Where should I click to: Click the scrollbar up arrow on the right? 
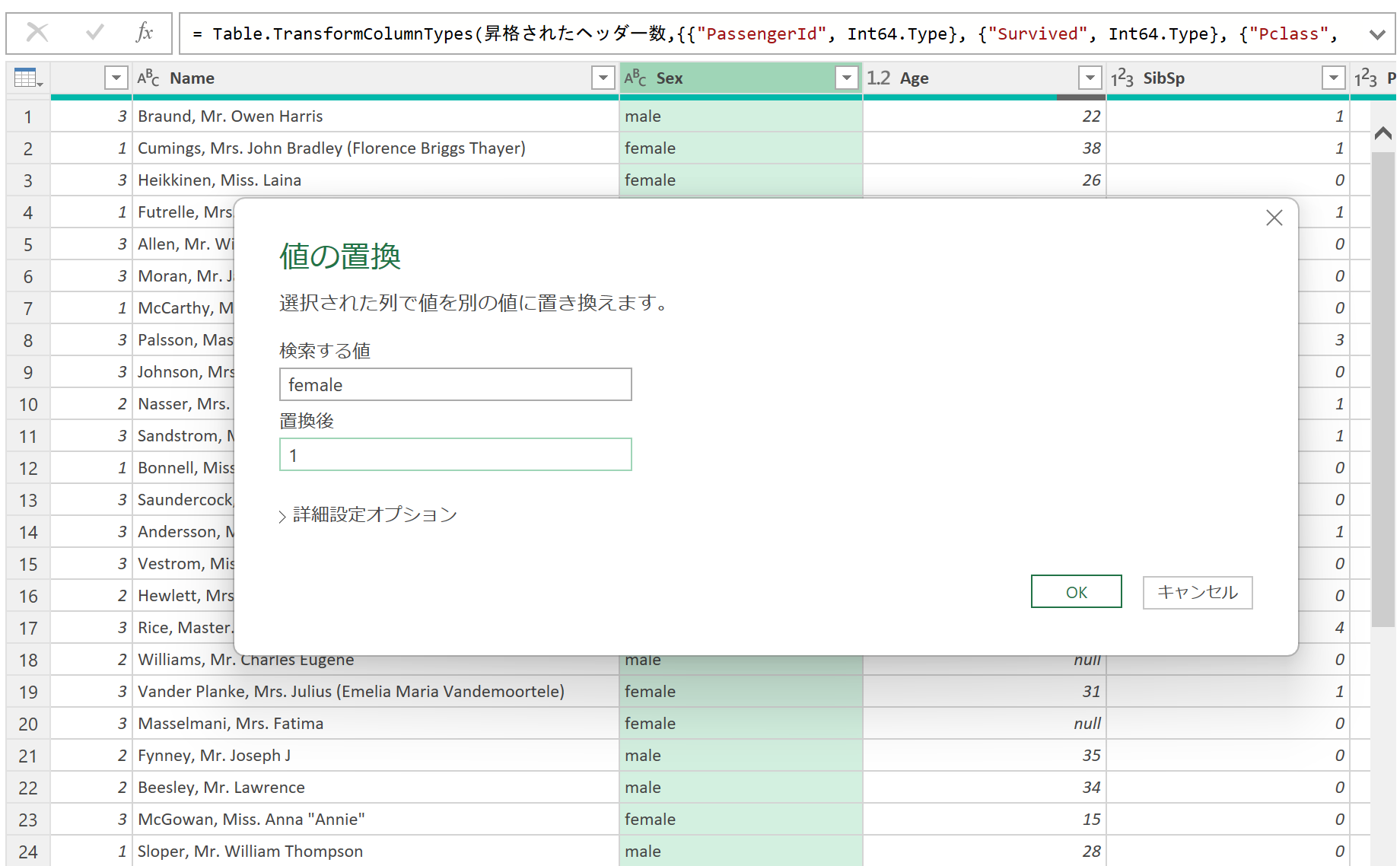coord(1384,132)
